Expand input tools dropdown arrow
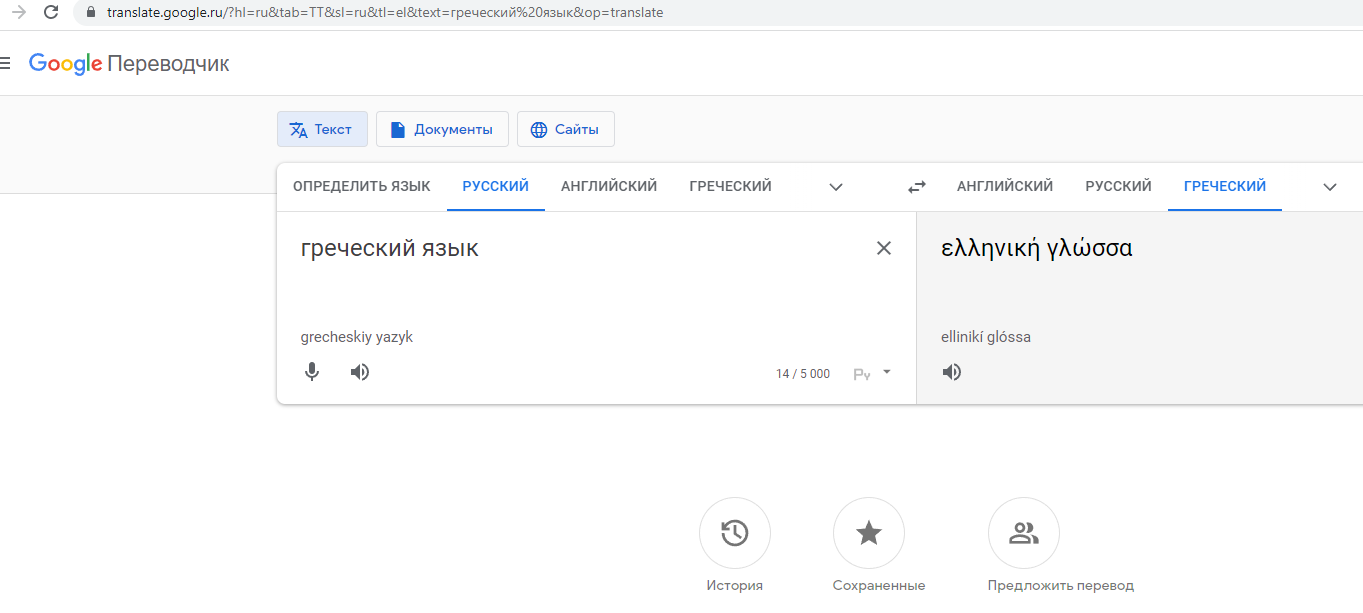The height and width of the screenshot is (613, 1363). 887,372
